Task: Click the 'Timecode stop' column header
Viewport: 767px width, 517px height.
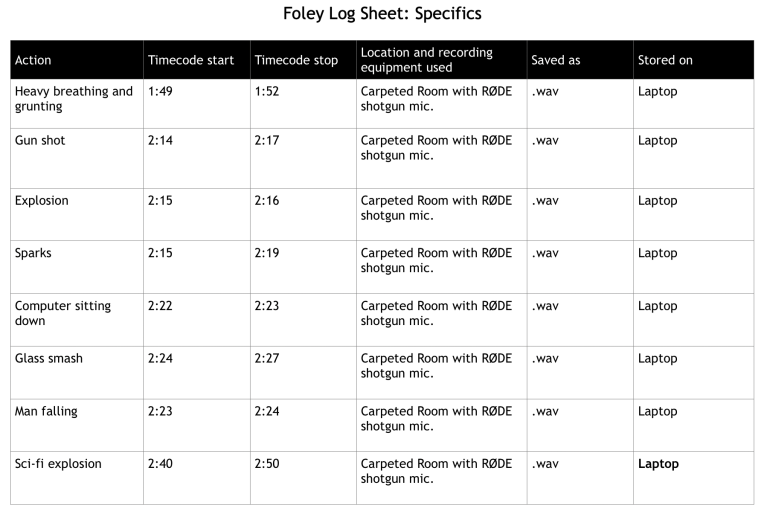Action: click(297, 60)
